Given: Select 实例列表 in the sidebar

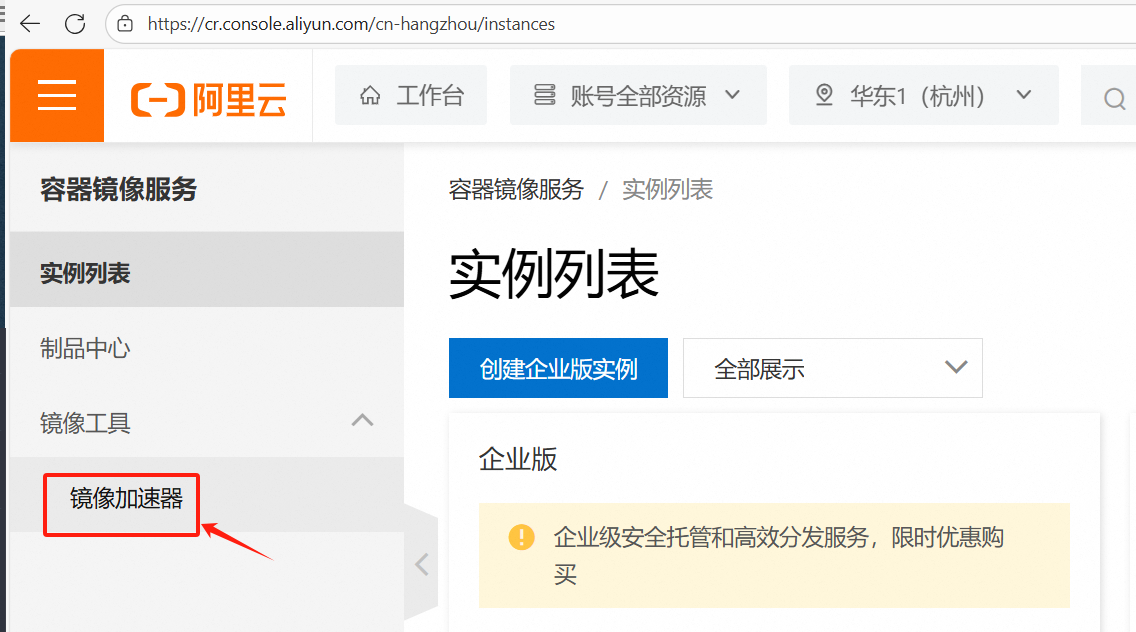Looking at the screenshot, I should point(206,270).
